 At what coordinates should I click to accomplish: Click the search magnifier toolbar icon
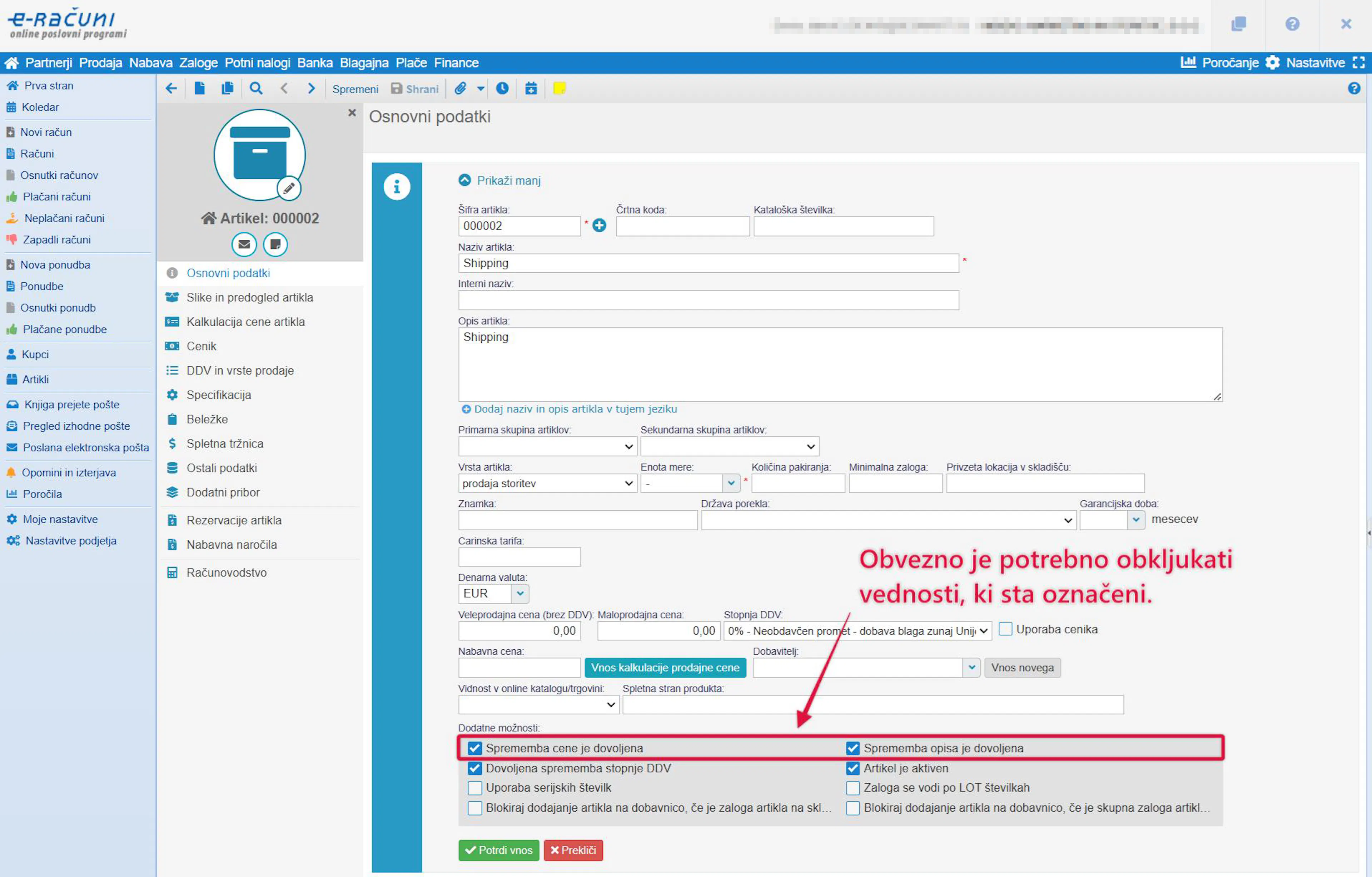point(256,88)
